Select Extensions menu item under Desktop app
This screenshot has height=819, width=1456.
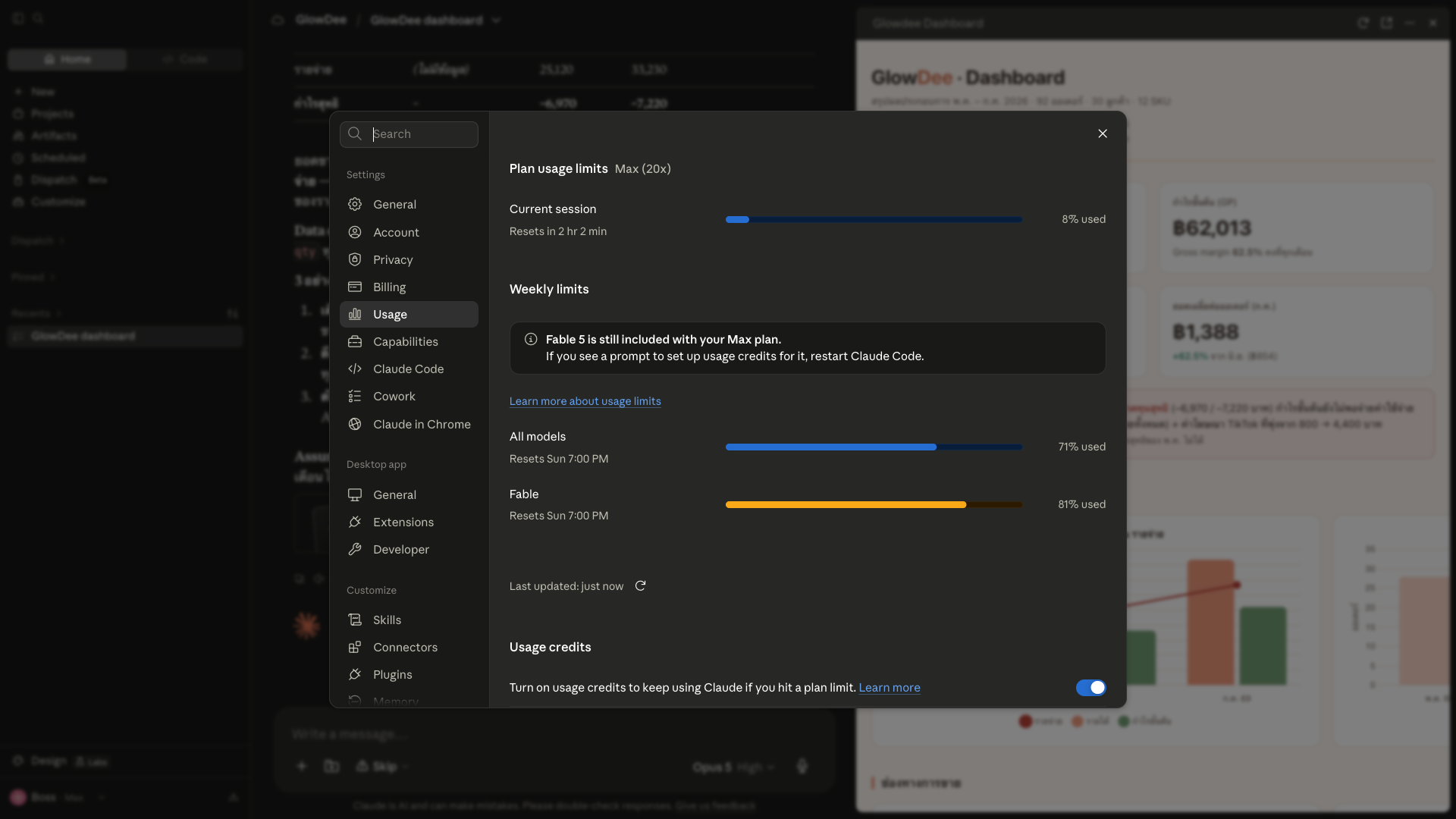409,522
